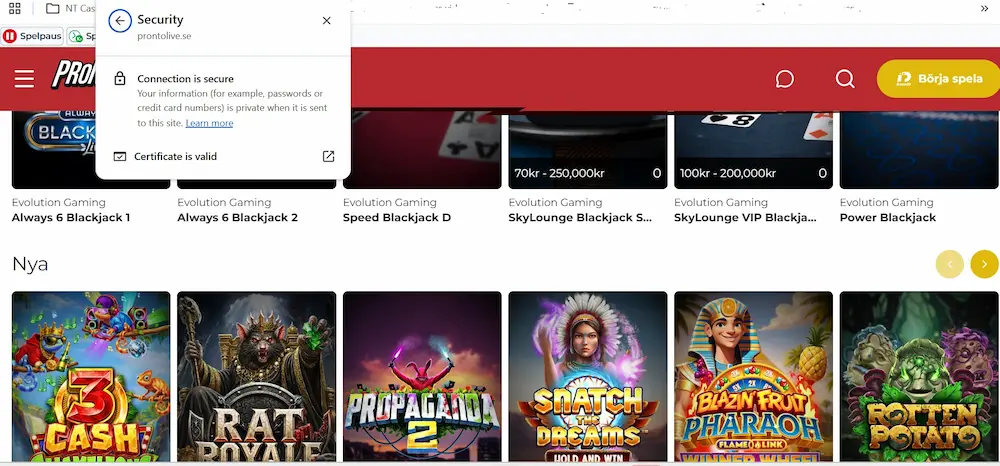This screenshot has width=1000, height=466.
Task: Select the 100kr - 200,000kr blackjack thumbnail
Action: pyautogui.click(x=753, y=150)
